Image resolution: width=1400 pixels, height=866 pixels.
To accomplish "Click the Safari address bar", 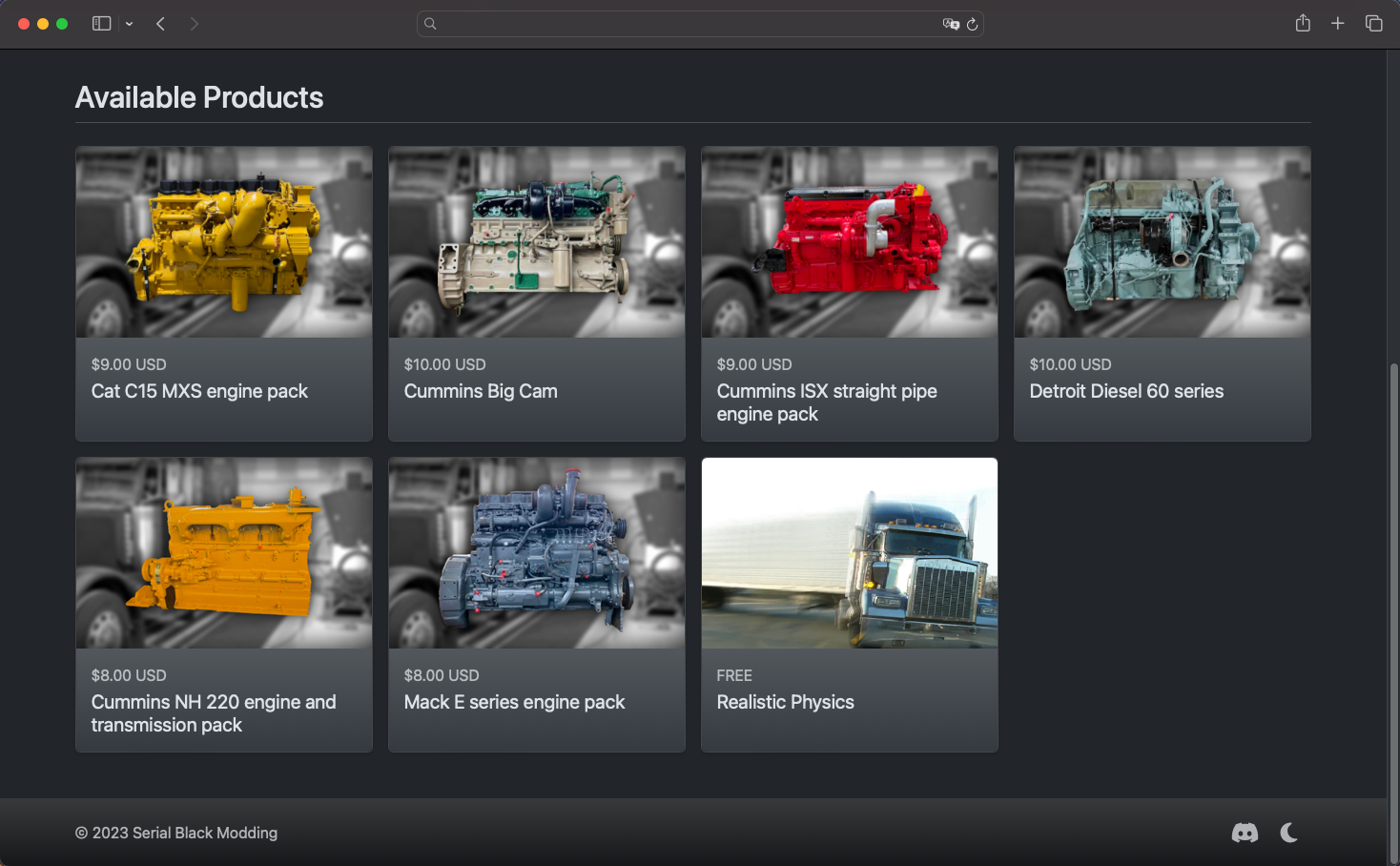I will (700, 24).
